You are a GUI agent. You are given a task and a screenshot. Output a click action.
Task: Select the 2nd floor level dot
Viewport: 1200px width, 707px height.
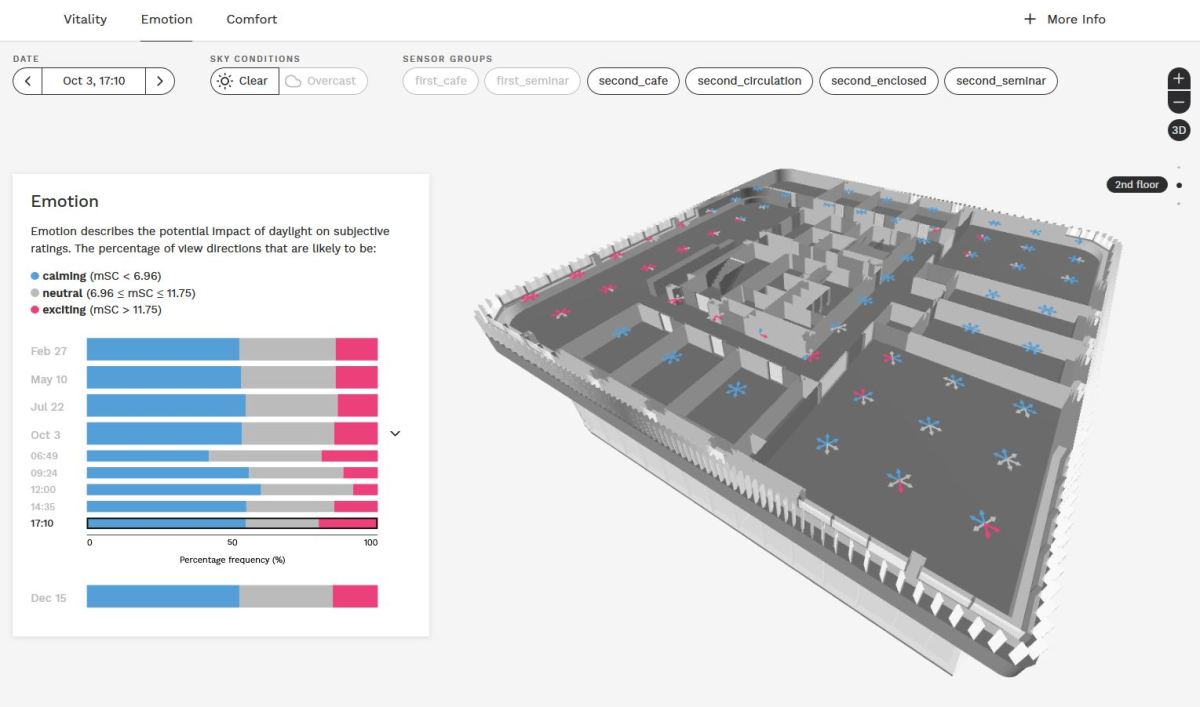pyautogui.click(x=1178, y=184)
